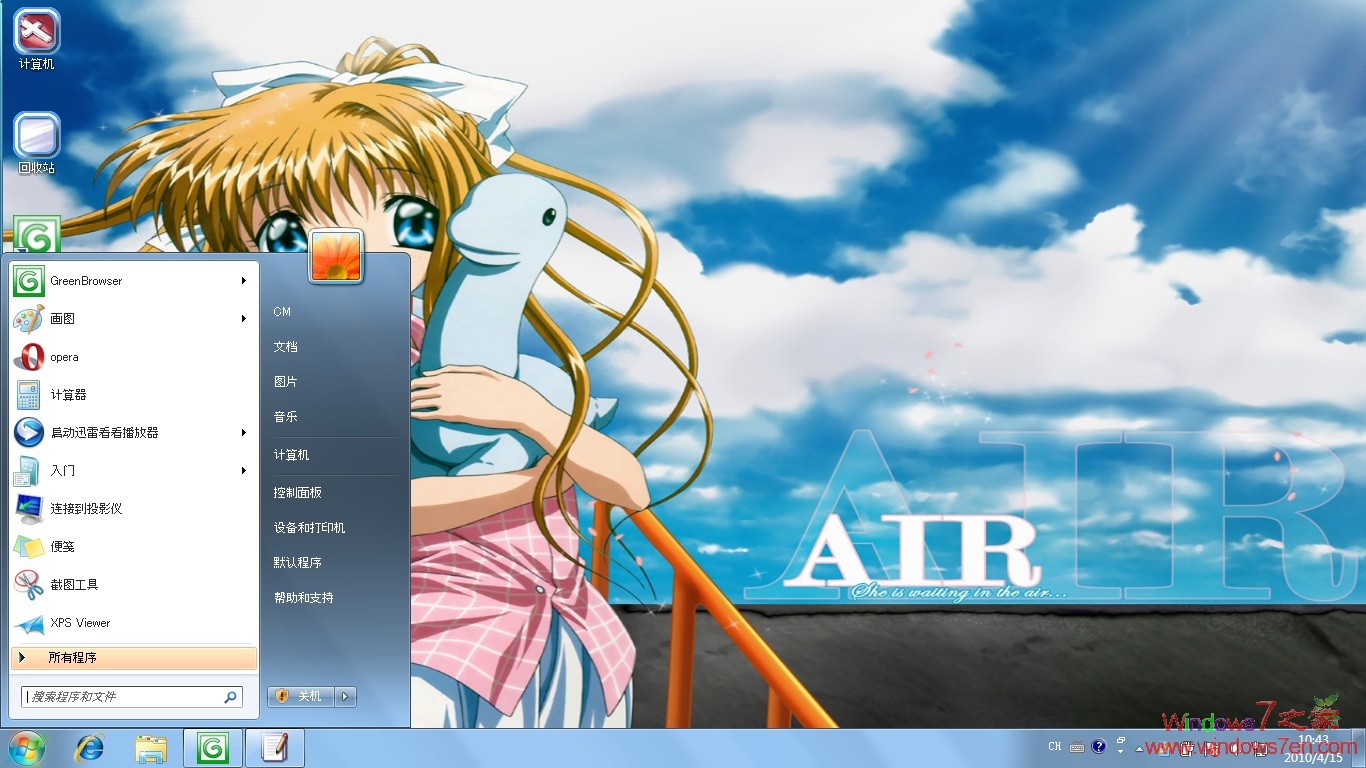Open XPS Viewer from the Start menu

[x=134, y=623]
